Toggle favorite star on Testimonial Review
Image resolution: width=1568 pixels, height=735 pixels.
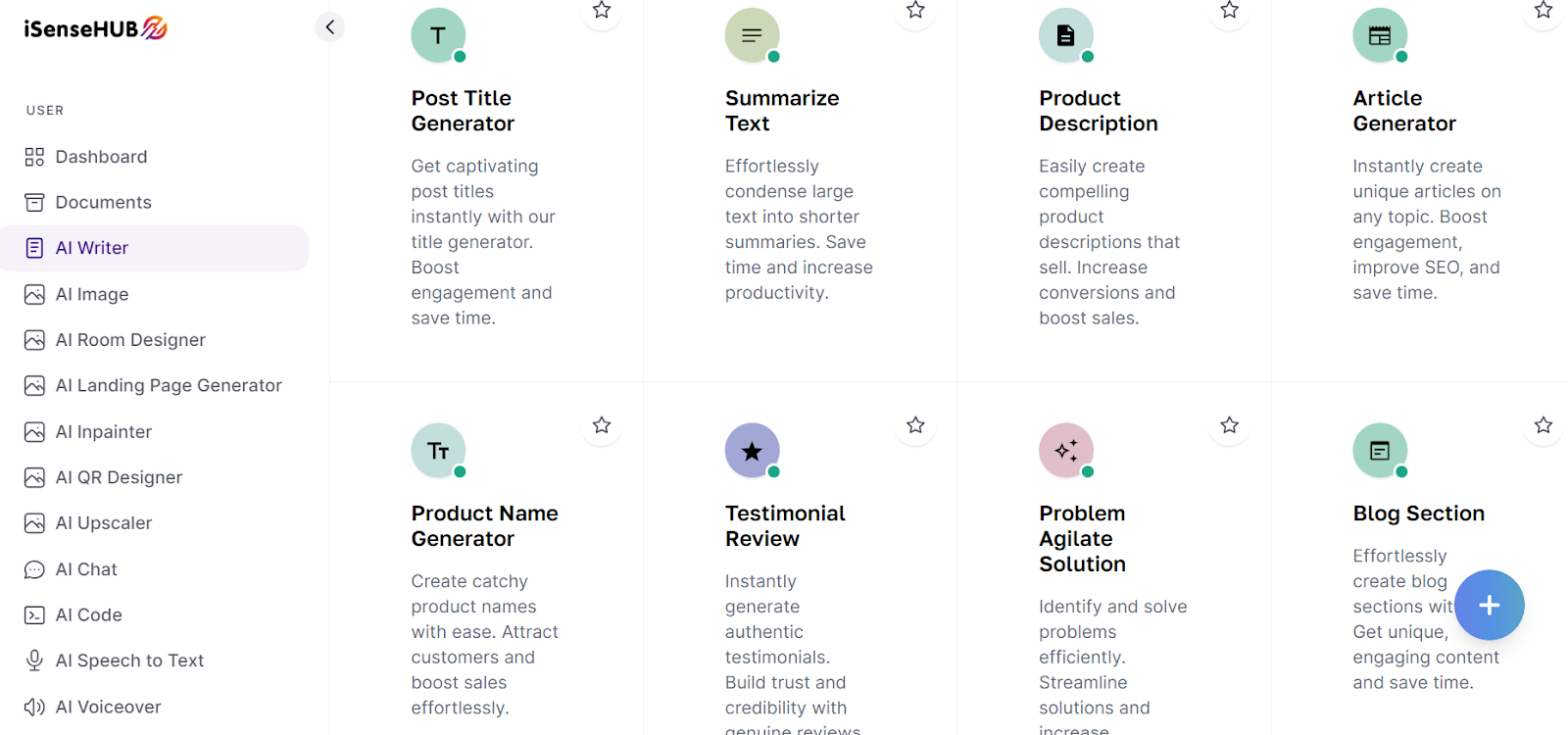coord(915,425)
